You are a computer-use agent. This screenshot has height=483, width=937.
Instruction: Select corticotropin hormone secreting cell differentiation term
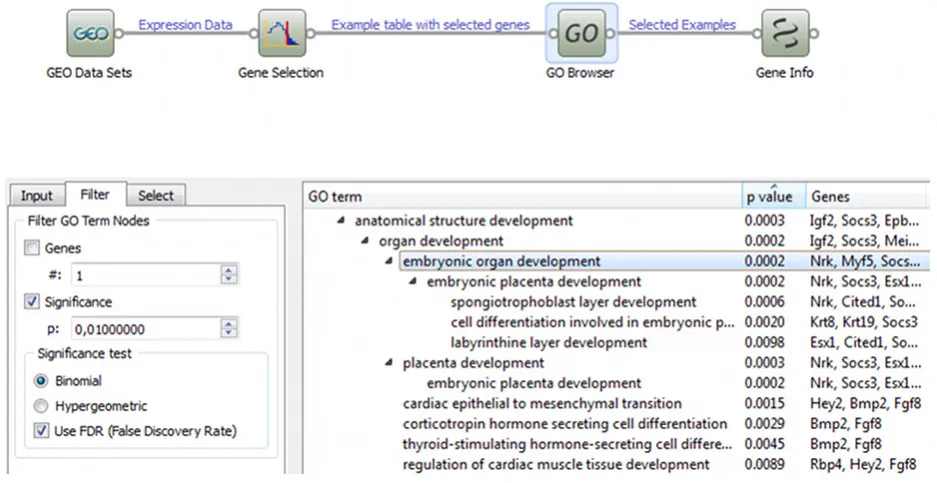tap(565, 424)
